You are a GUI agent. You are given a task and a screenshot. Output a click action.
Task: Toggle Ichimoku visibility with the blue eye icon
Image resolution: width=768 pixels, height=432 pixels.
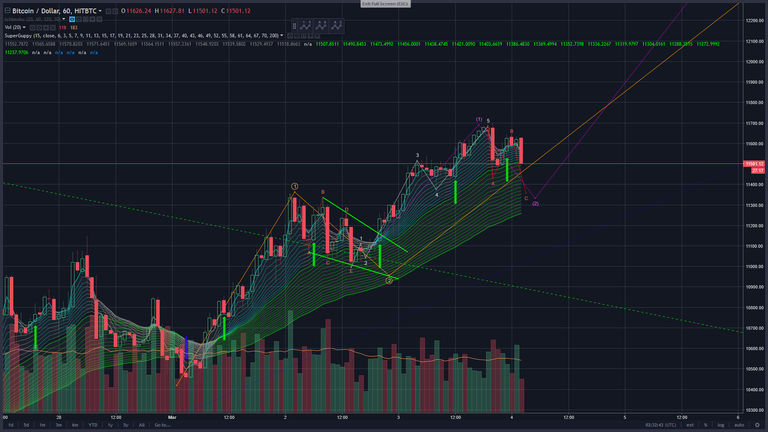point(72,19)
